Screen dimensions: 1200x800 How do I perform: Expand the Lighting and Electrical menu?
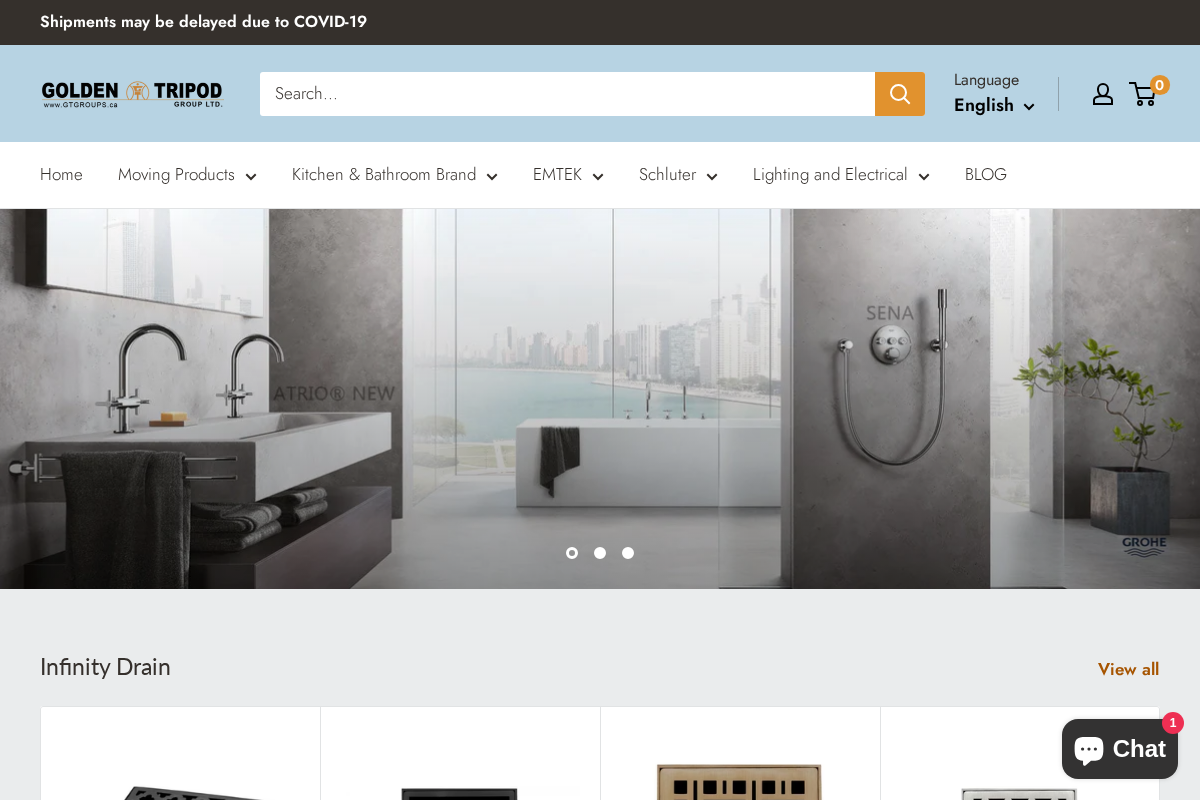pyautogui.click(x=841, y=175)
